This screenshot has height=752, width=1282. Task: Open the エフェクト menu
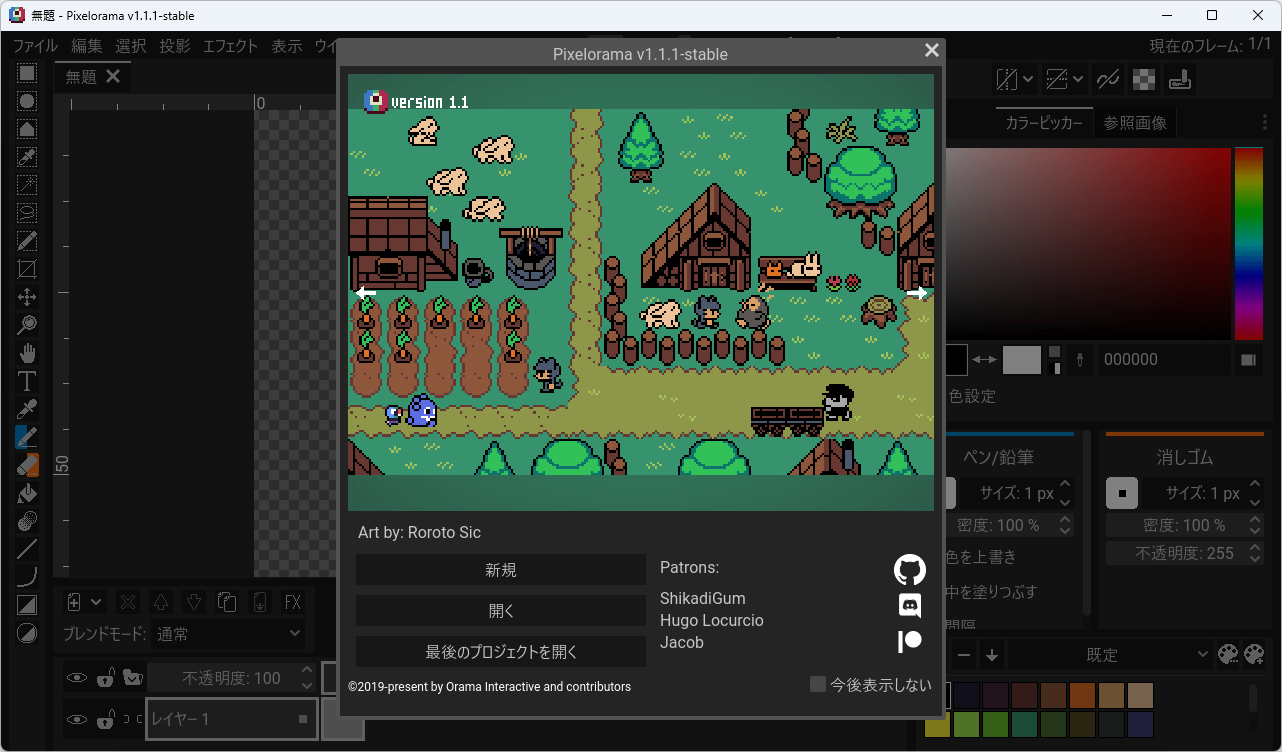click(230, 46)
